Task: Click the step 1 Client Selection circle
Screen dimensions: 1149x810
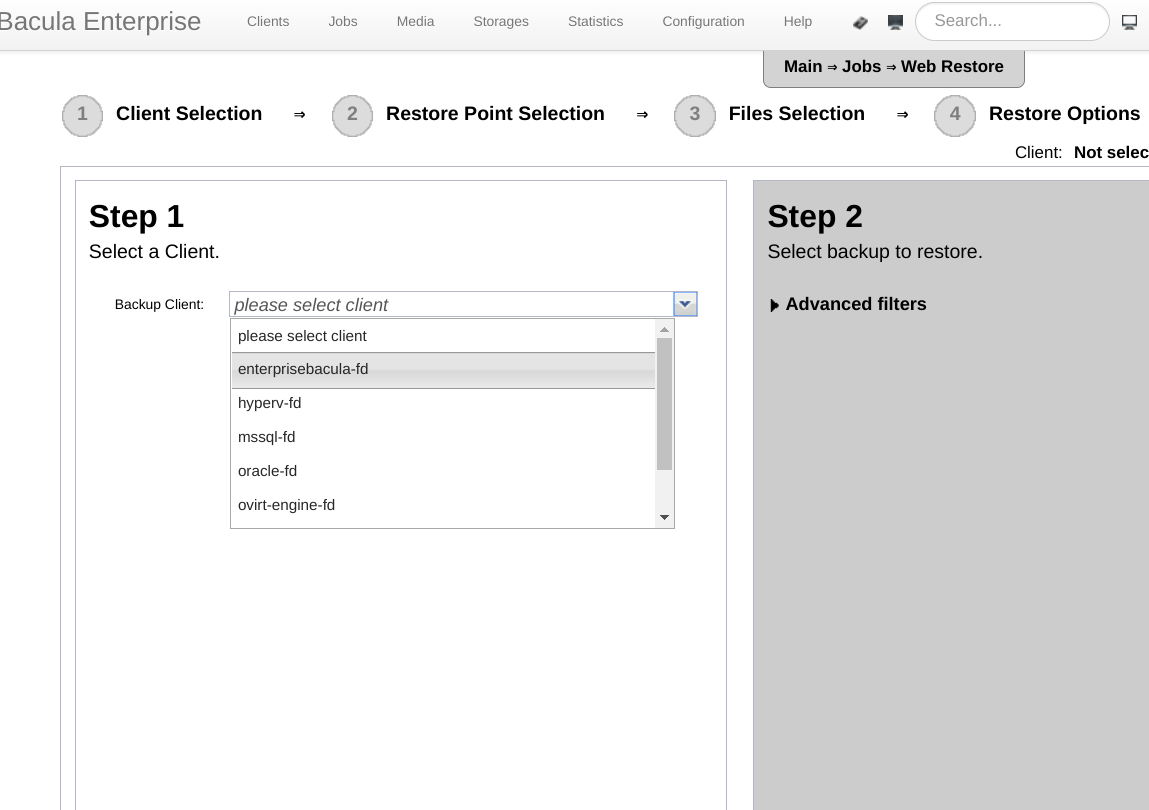Action: (82, 115)
